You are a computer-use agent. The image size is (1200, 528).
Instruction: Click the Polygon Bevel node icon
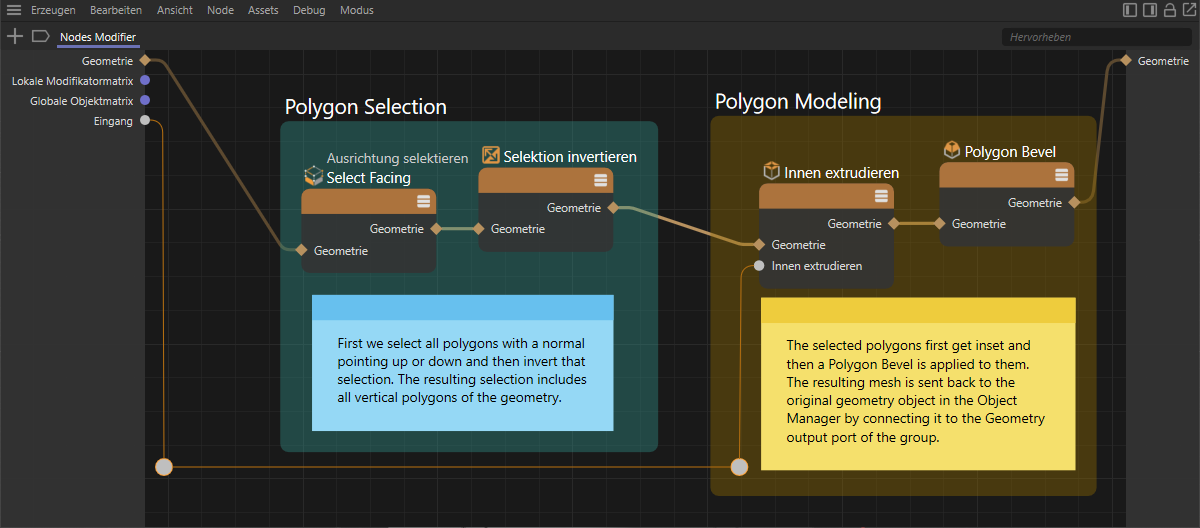(952, 150)
